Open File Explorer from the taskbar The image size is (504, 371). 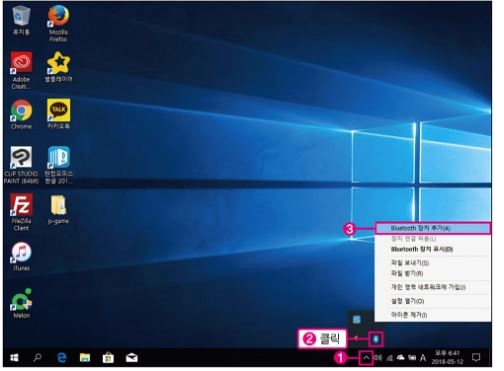(85, 358)
